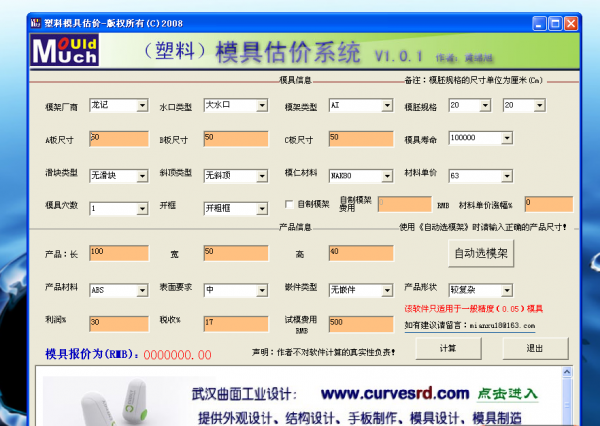
Task: Click the 退出 button
Action: (535, 348)
